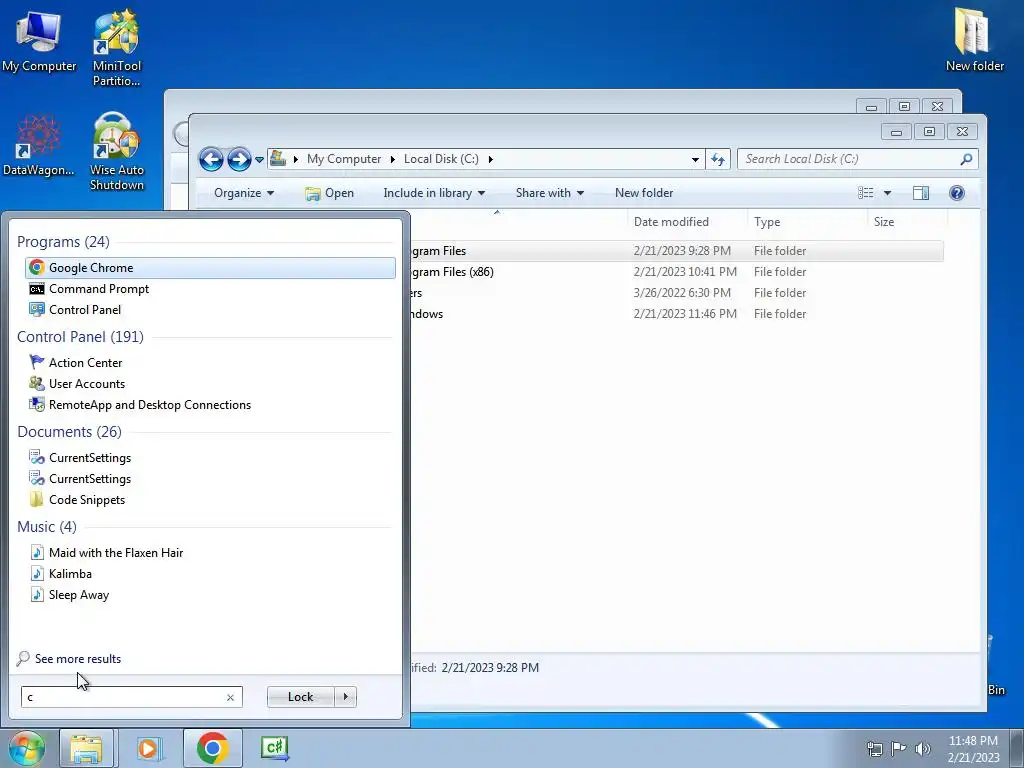The height and width of the screenshot is (768, 1024).
Task: Open the change view options arrow
Action: coord(887,193)
